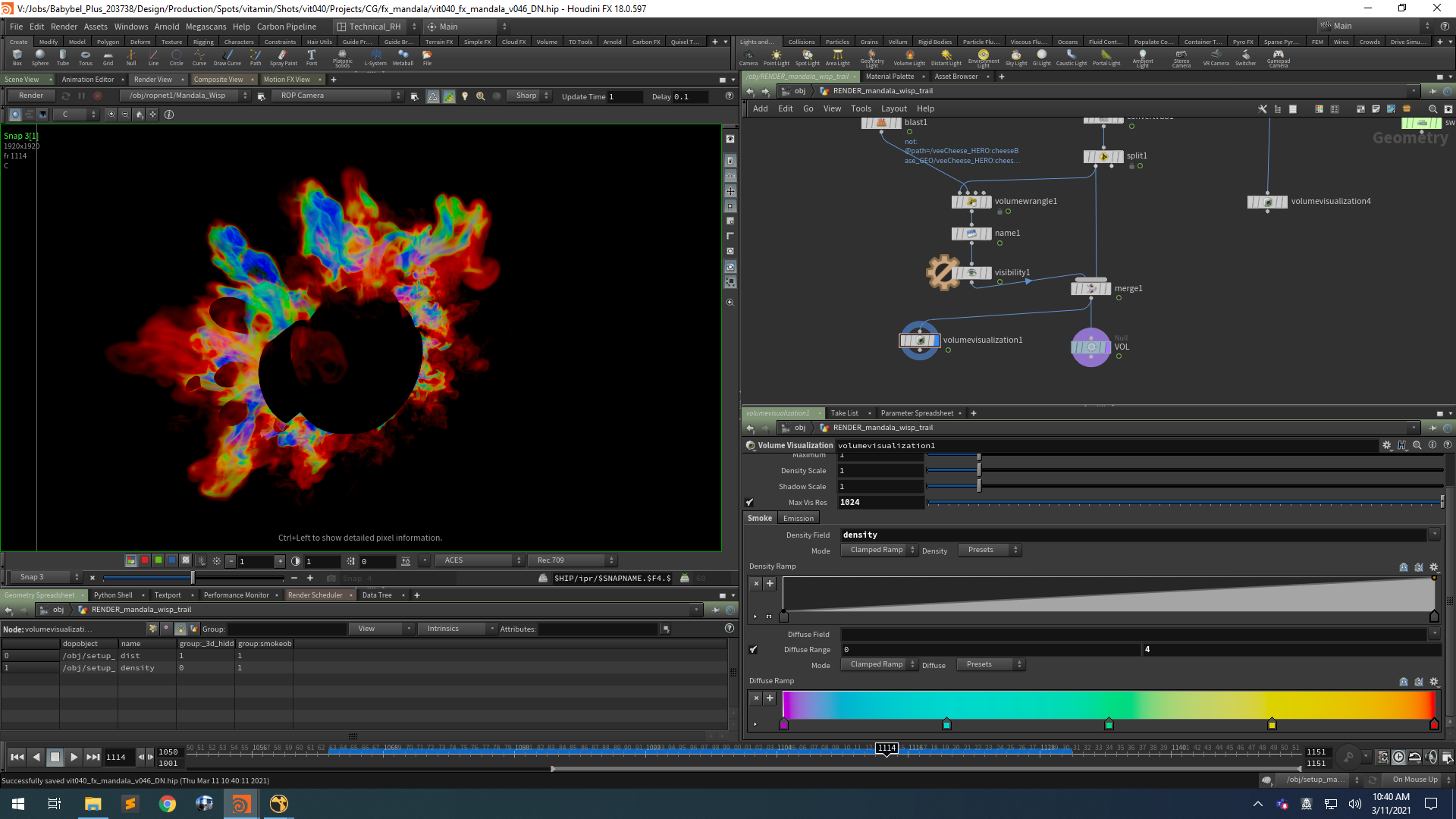
Task: Open the Density Mode Clamped Ramp dropdown
Action: pos(879,550)
